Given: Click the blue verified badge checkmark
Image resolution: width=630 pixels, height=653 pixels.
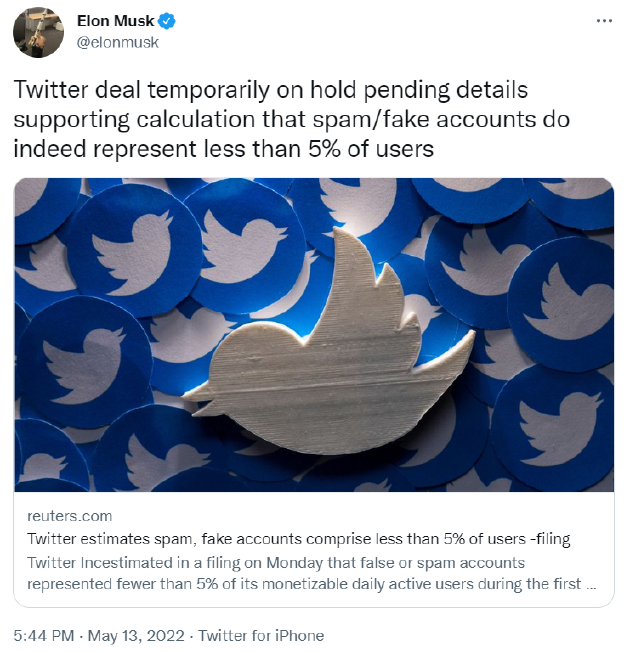Looking at the screenshot, I should pyautogui.click(x=167, y=21).
